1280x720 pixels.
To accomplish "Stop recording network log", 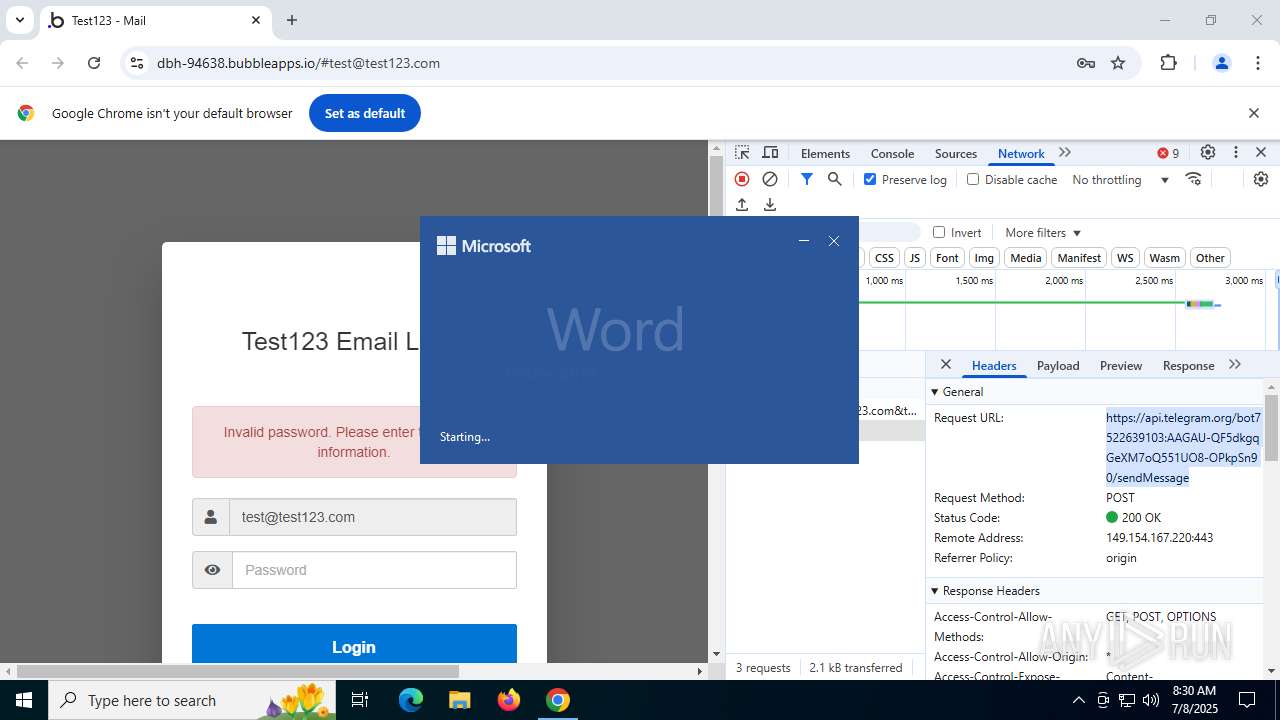I will [x=742, y=179].
